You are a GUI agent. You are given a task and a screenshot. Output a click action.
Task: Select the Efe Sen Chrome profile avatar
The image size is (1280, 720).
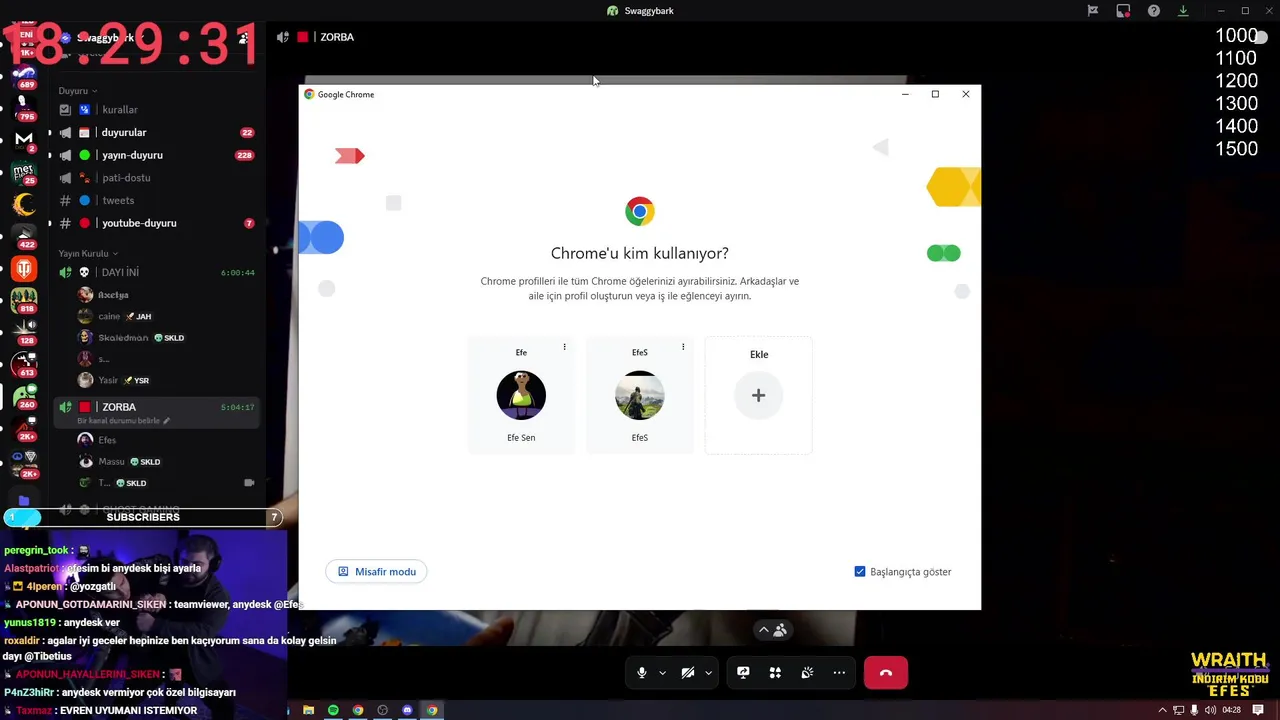521,395
